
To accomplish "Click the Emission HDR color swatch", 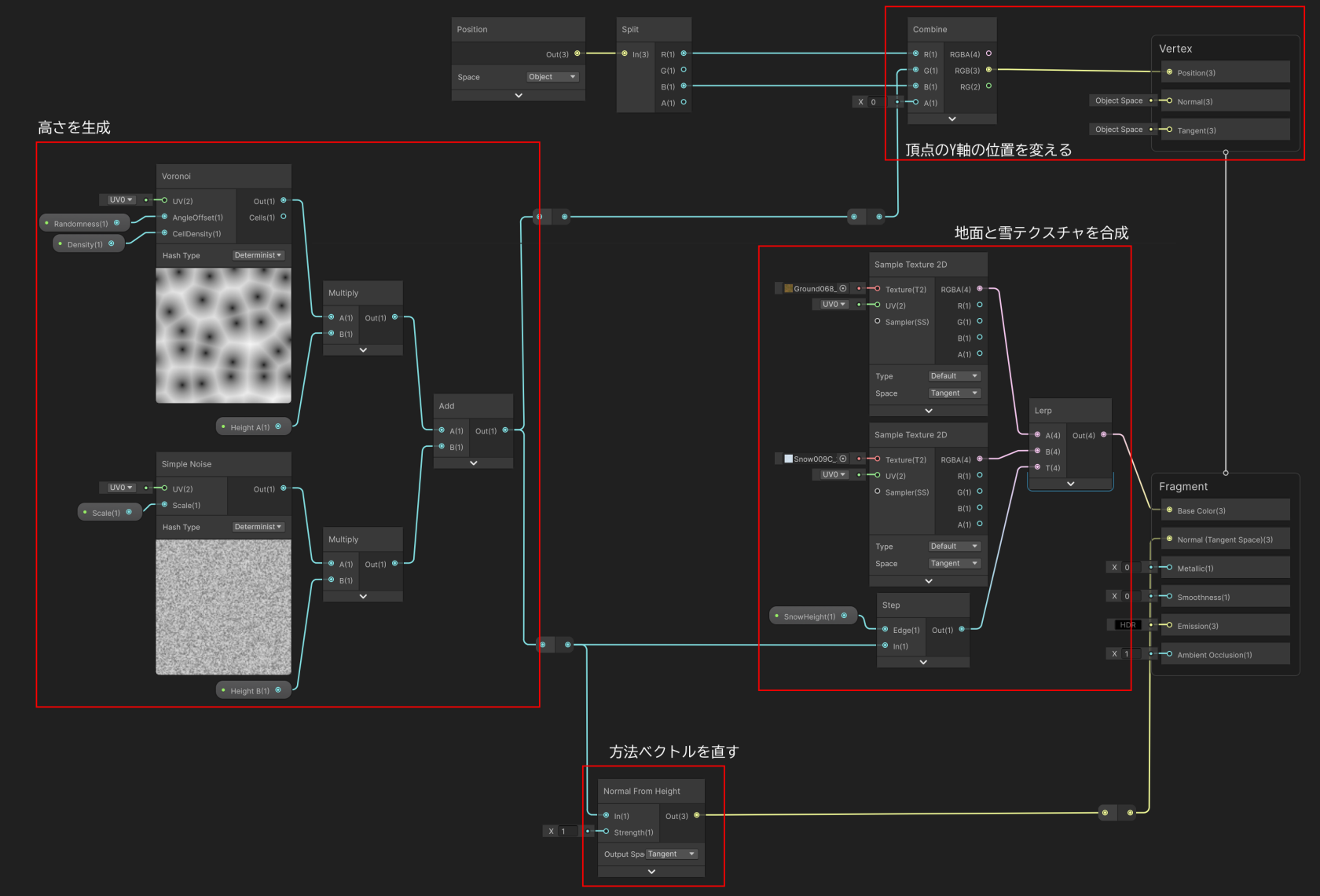I will (x=1127, y=625).
